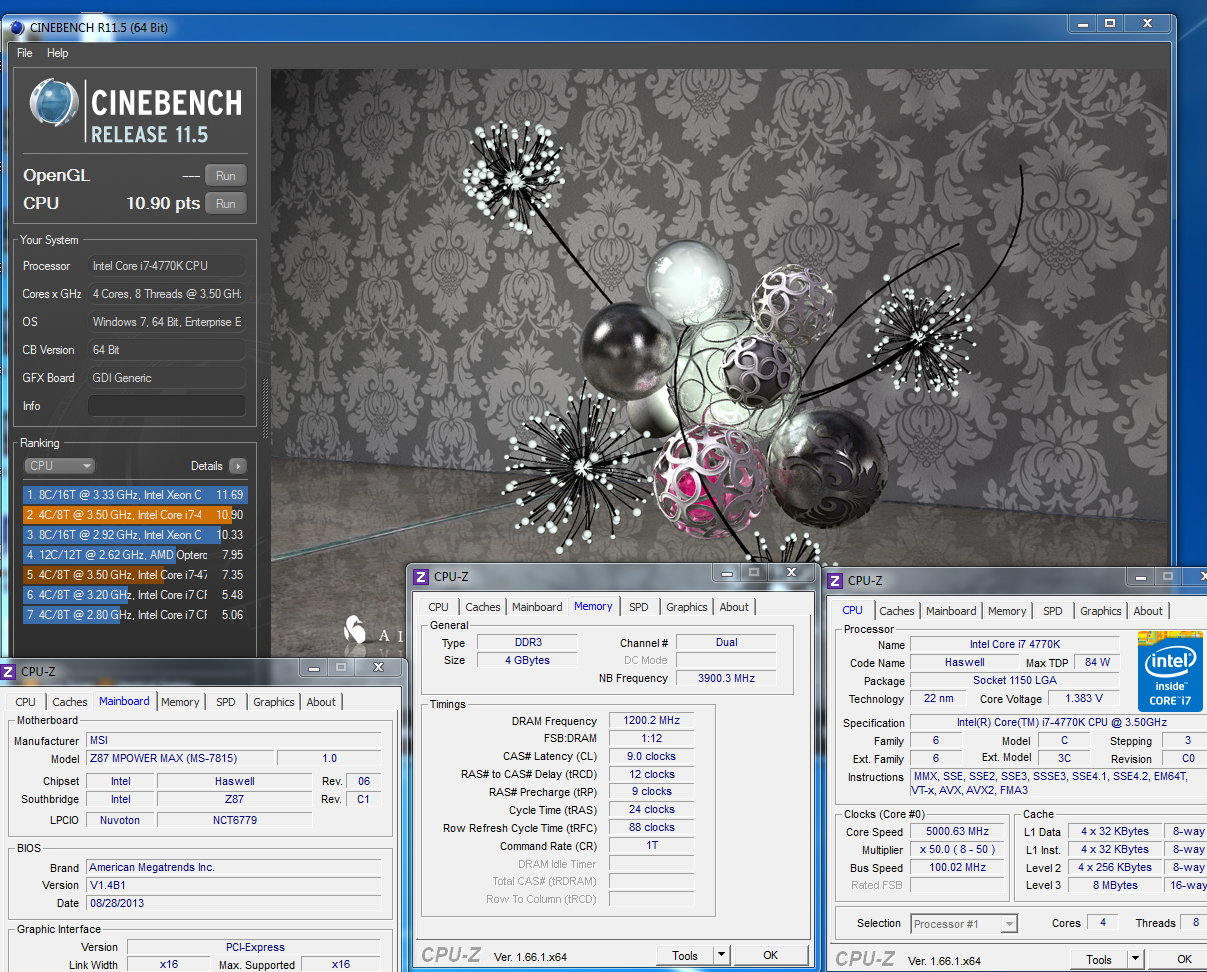Screen dimensions: 1207x972
Task: Select ranking row 8C/16T @ 3.33 GHz Xeon
Action: 134,495
